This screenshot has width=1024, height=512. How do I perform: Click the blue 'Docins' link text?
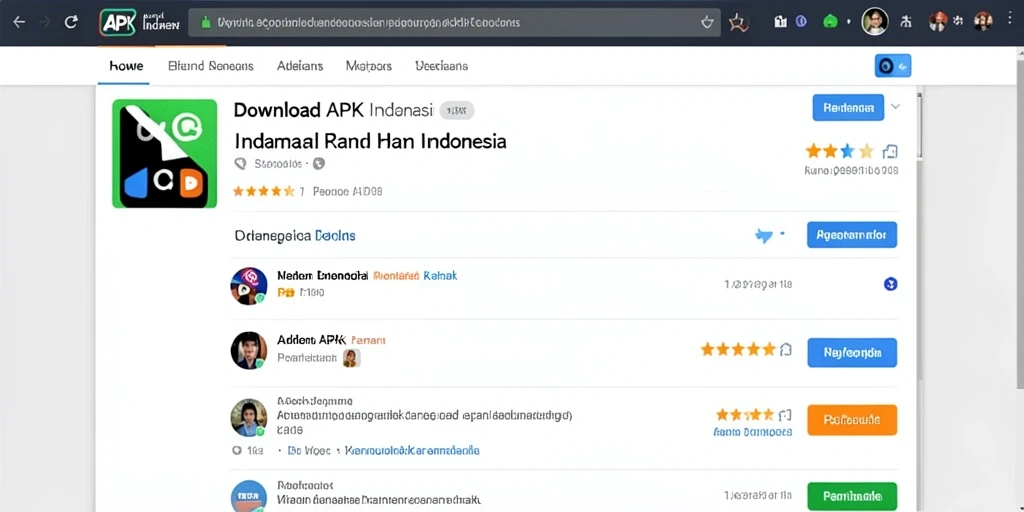335,236
